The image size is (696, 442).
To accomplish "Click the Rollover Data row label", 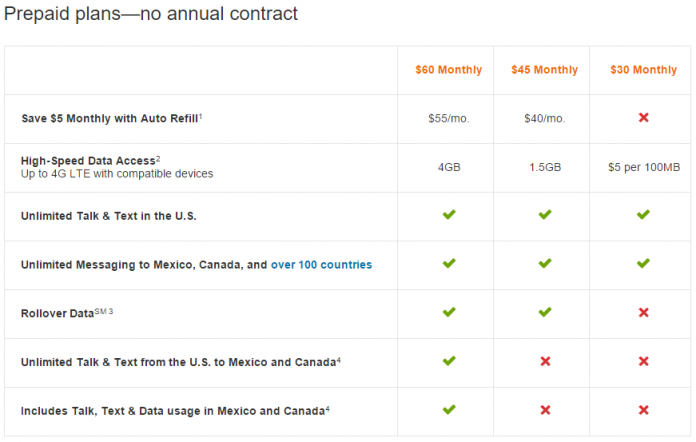I will 67,313.
